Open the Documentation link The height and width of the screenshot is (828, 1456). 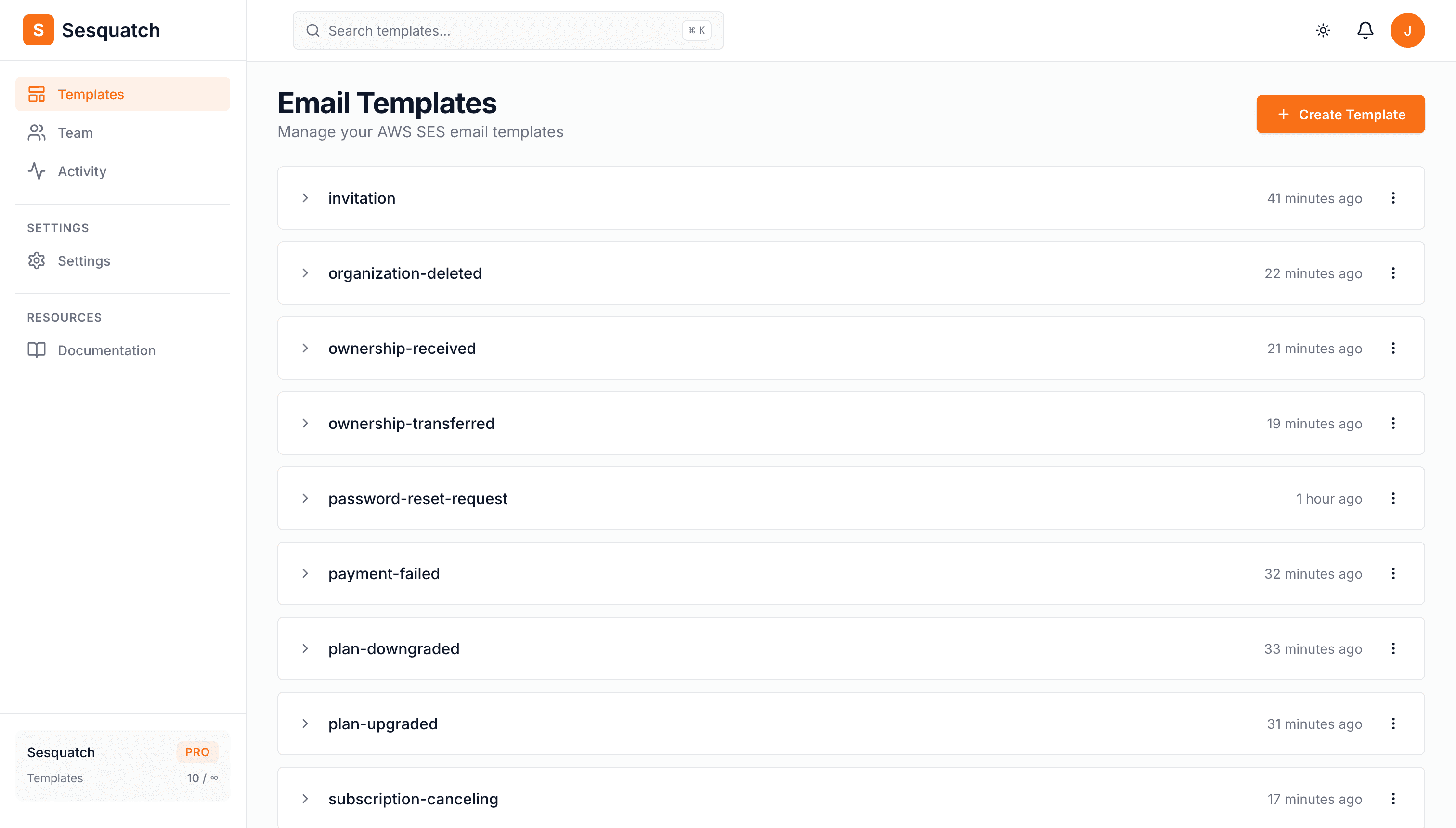107,350
